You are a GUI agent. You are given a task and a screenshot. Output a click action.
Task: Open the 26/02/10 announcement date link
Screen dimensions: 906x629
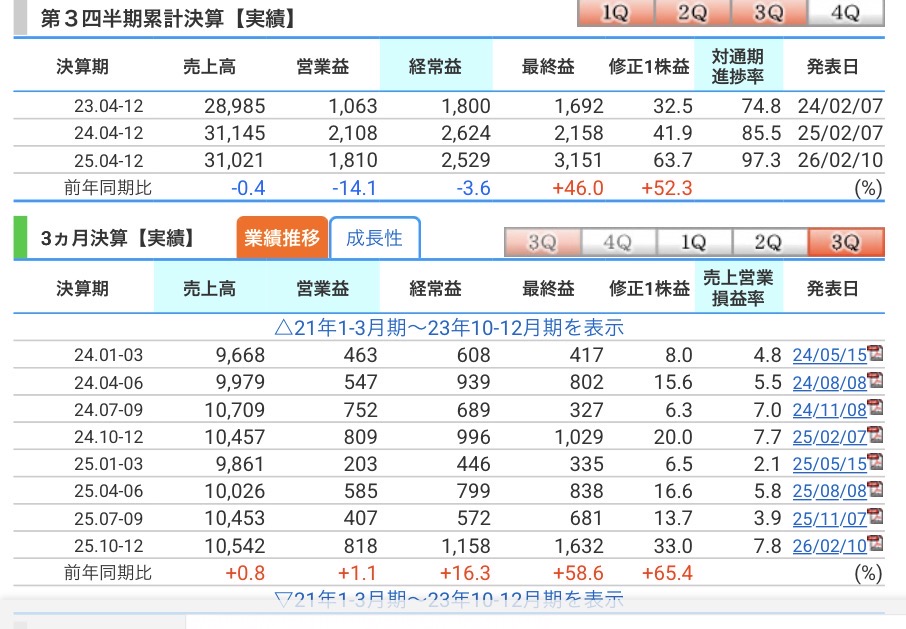tap(828, 546)
